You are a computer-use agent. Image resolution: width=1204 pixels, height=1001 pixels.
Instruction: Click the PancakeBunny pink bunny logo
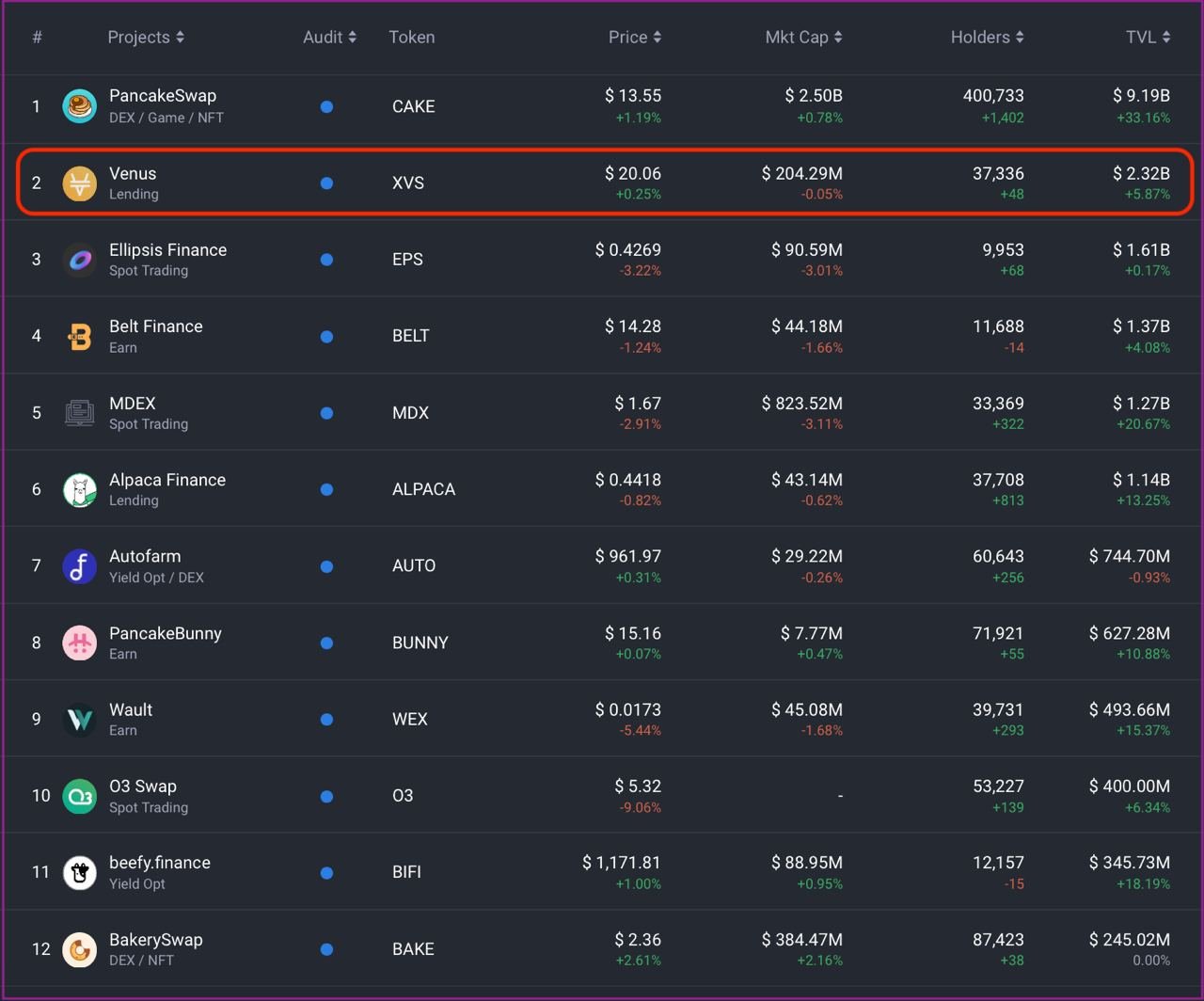79,643
